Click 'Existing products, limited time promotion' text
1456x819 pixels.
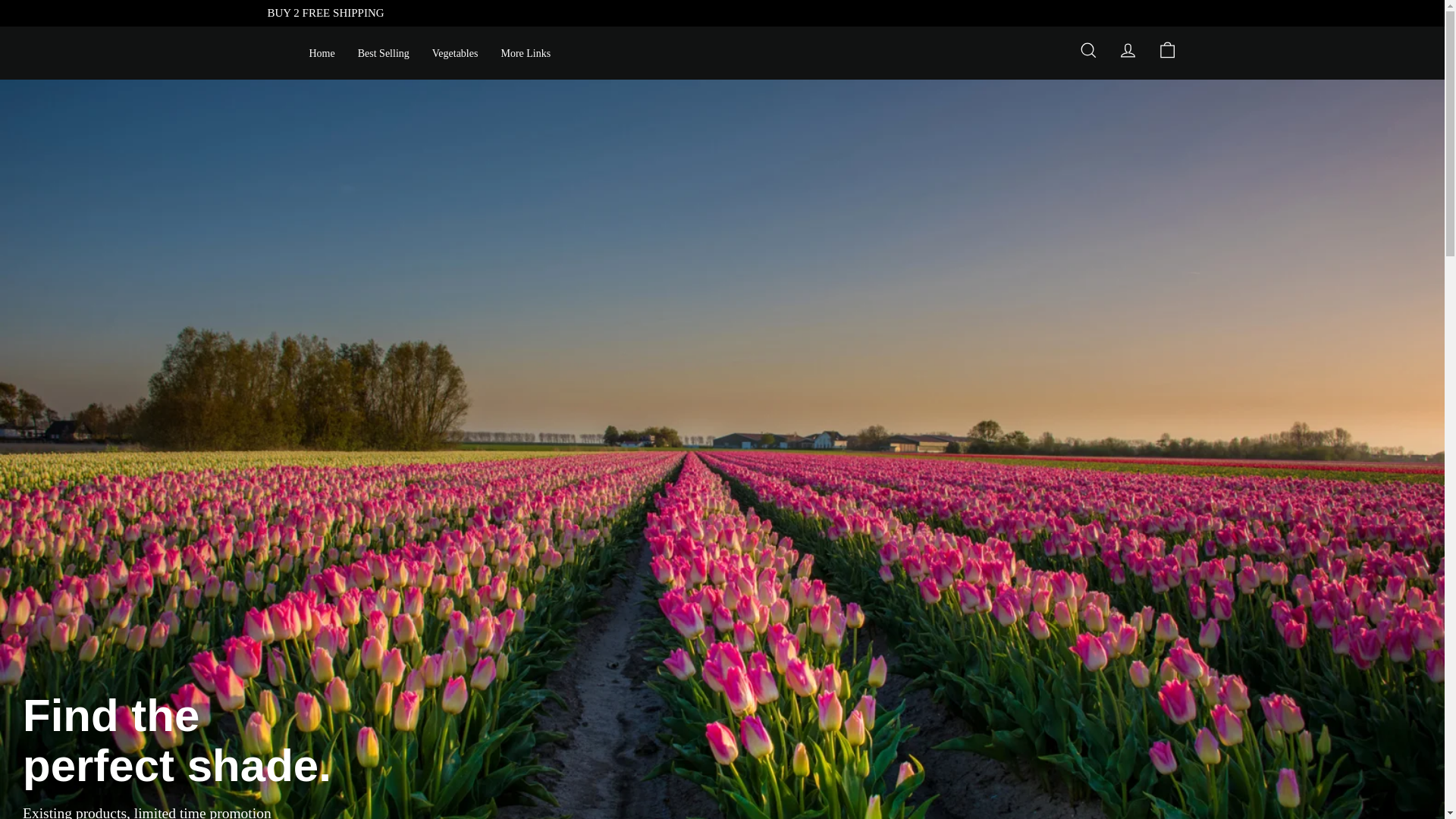click(147, 811)
